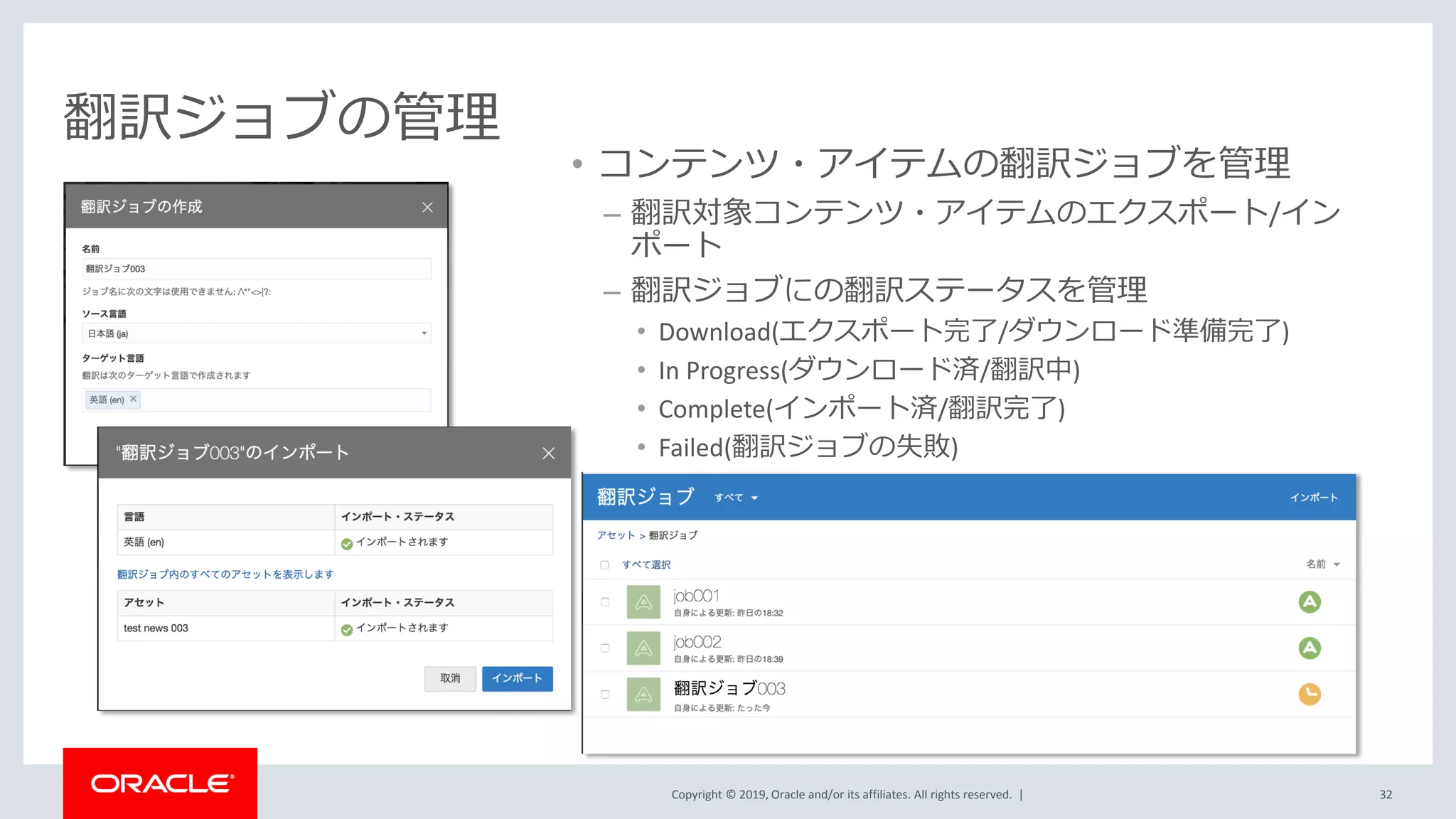Click the 翻訳ジョブ breadcrumb text
This screenshot has width=1456, height=819.
click(x=673, y=535)
